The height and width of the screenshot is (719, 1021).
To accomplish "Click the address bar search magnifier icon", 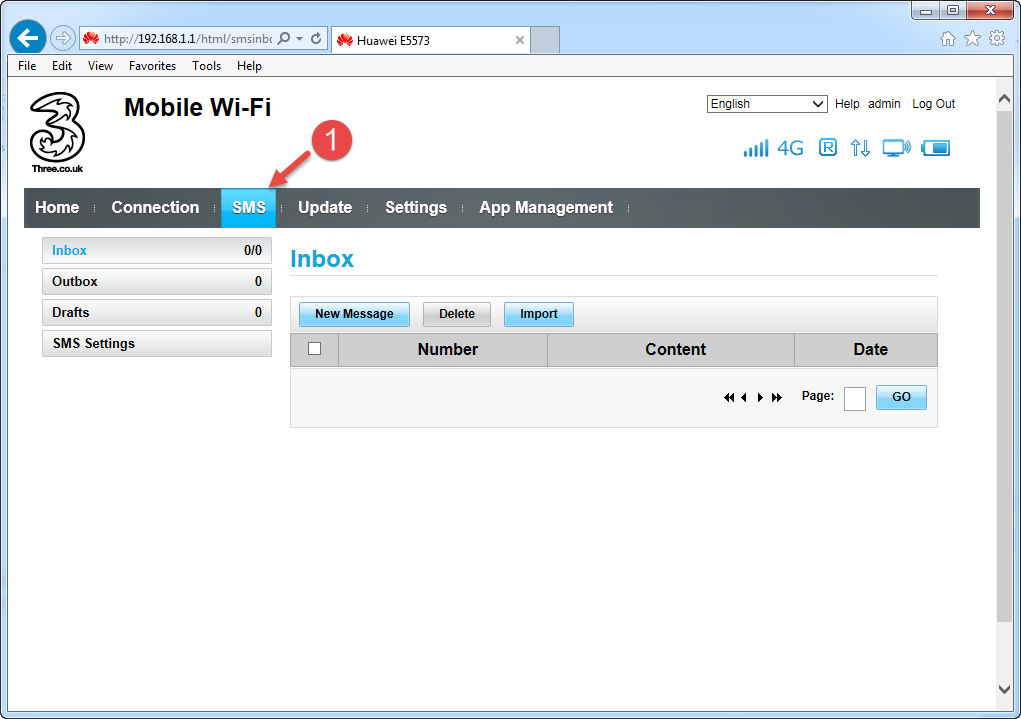I will pyautogui.click(x=284, y=38).
